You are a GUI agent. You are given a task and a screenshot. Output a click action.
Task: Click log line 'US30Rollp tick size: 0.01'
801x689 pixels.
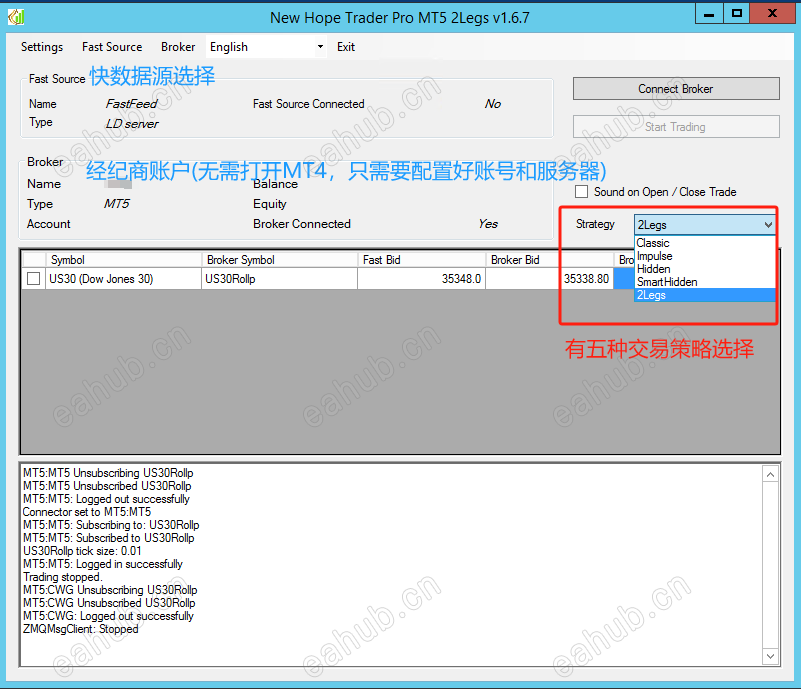pyautogui.click(x=82, y=551)
